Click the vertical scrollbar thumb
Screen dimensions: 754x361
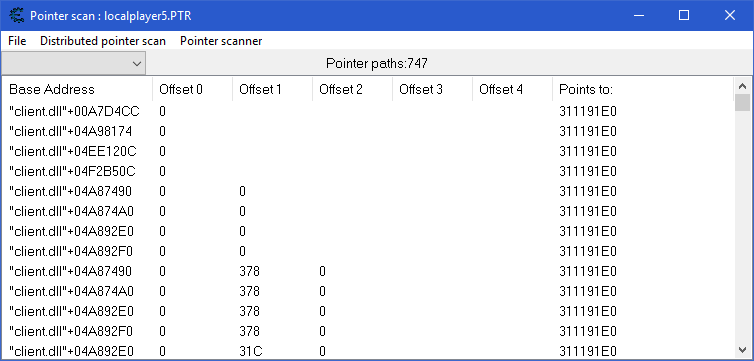(742, 103)
